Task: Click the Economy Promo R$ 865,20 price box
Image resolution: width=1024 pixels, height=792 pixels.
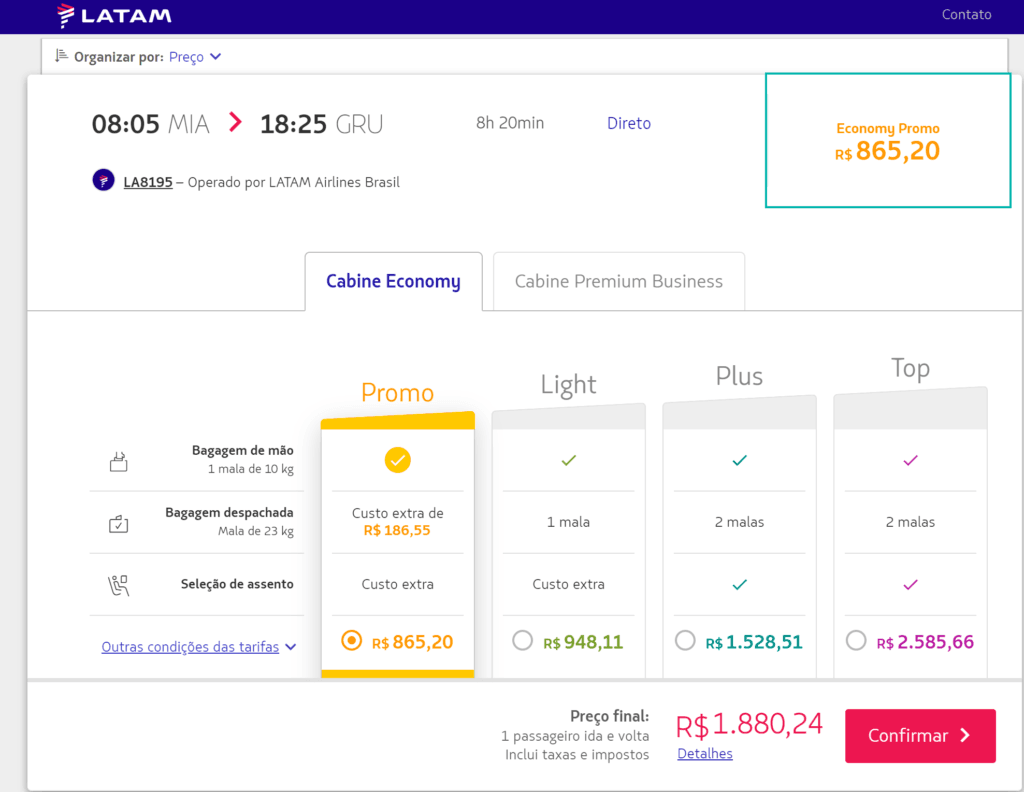Action: click(x=888, y=140)
